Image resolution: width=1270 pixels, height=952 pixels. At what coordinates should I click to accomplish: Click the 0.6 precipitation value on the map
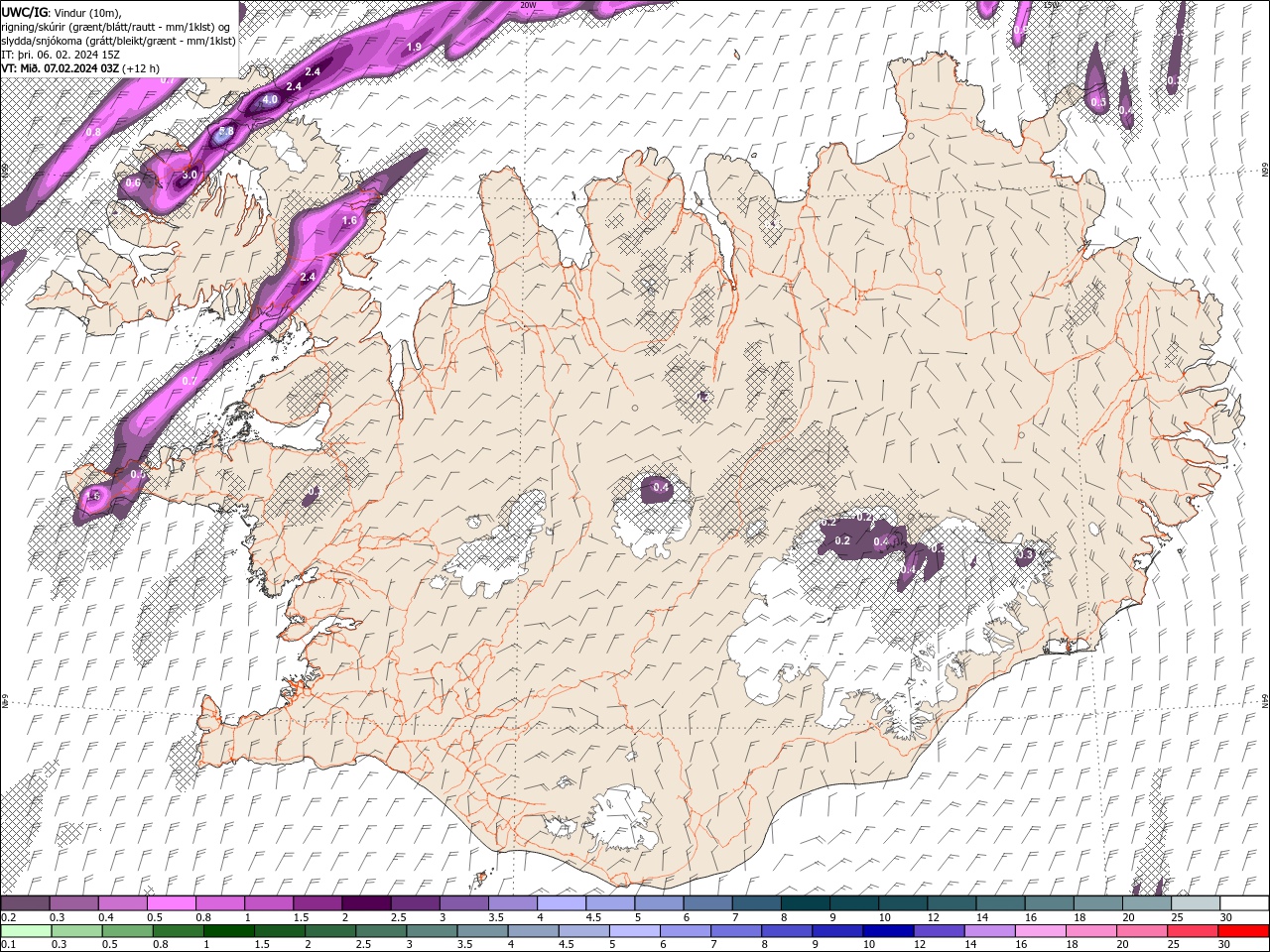click(132, 183)
